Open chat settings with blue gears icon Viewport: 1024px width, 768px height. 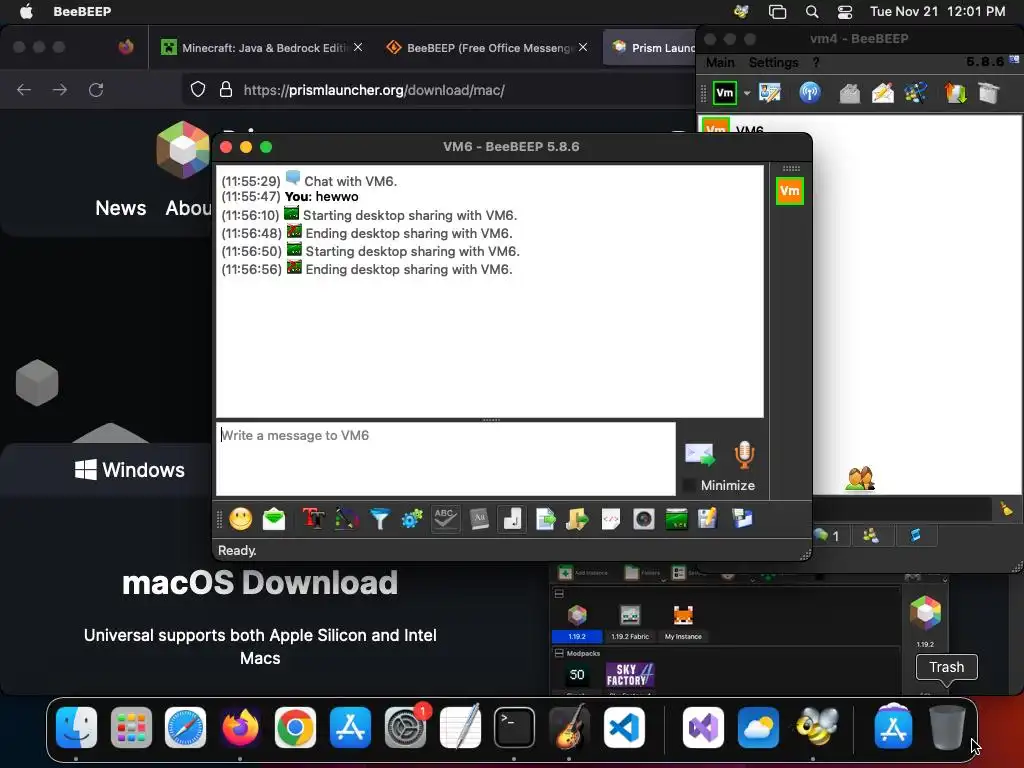pos(412,520)
